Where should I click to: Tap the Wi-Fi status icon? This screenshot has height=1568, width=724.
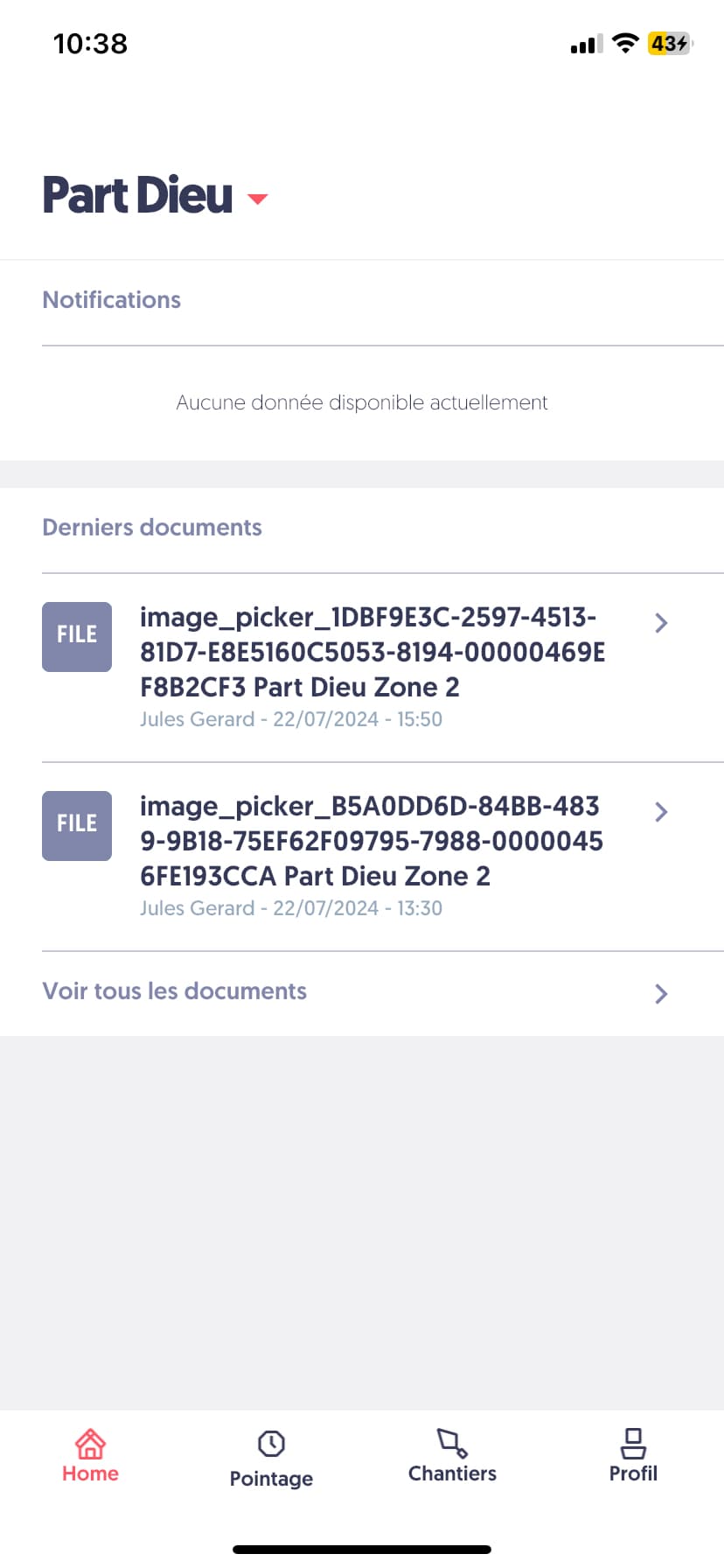(625, 43)
